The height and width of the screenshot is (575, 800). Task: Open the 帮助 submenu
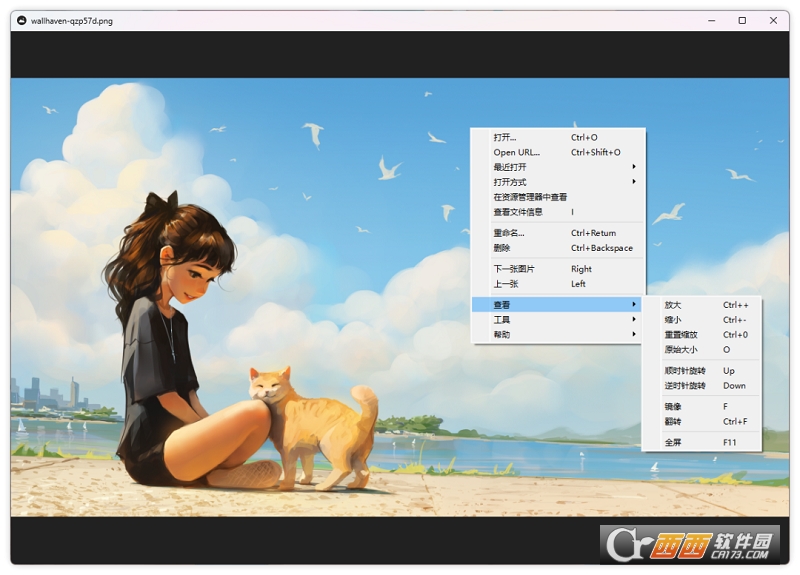(557, 335)
